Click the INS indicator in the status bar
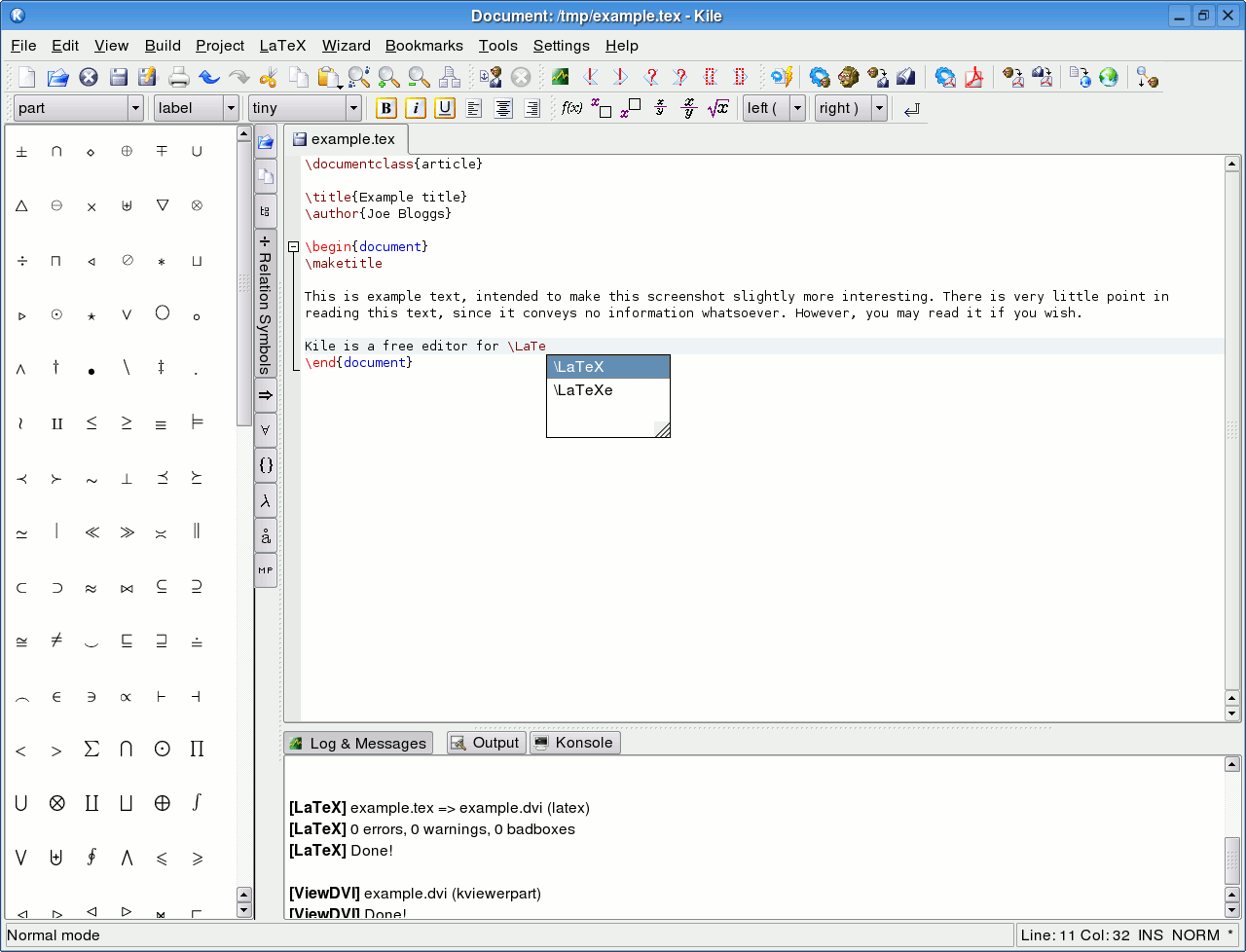Image resolution: width=1246 pixels, height=952 pixels. point(1150,935)
